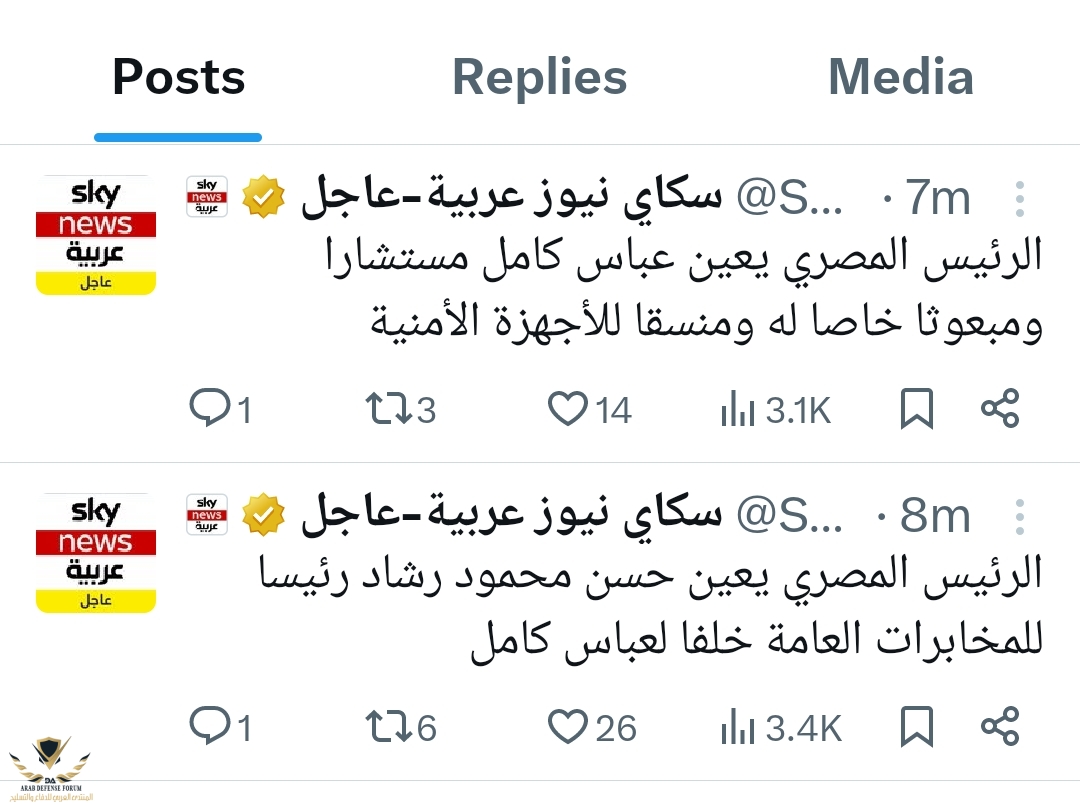The height and width of the screenshot is (804, 1080).
Task: Bookmark the 8m-old Sky News post
Action: pyautogui.click(x=917, y=727)
